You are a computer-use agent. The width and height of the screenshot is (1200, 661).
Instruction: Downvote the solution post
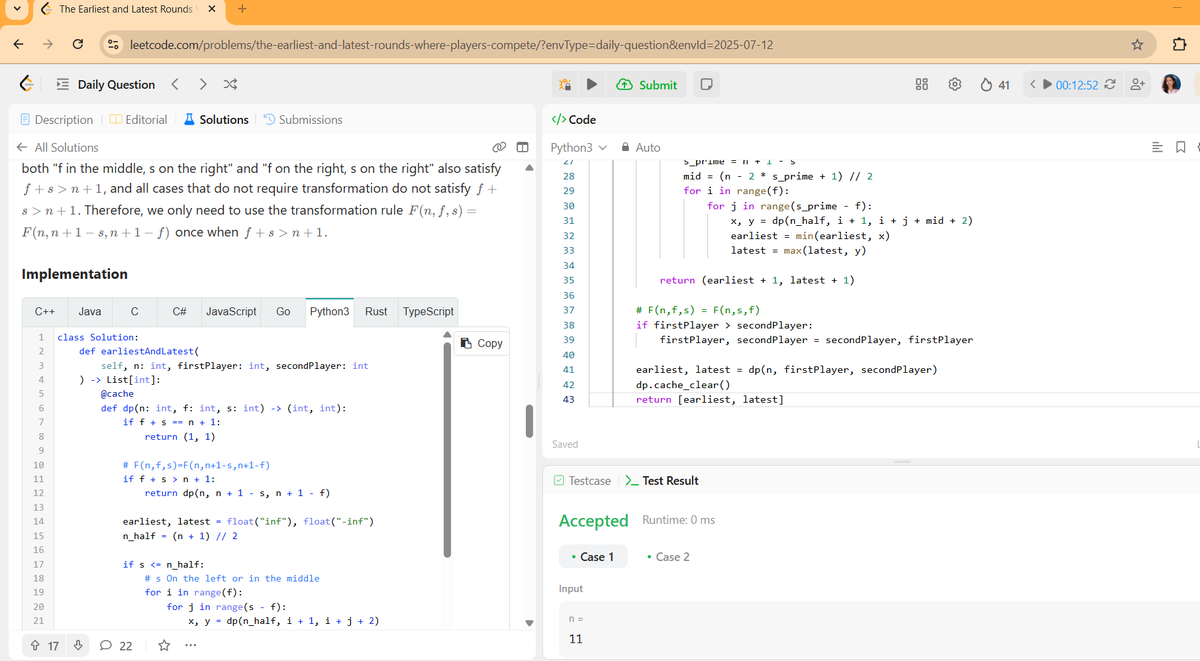pos(78,645)
